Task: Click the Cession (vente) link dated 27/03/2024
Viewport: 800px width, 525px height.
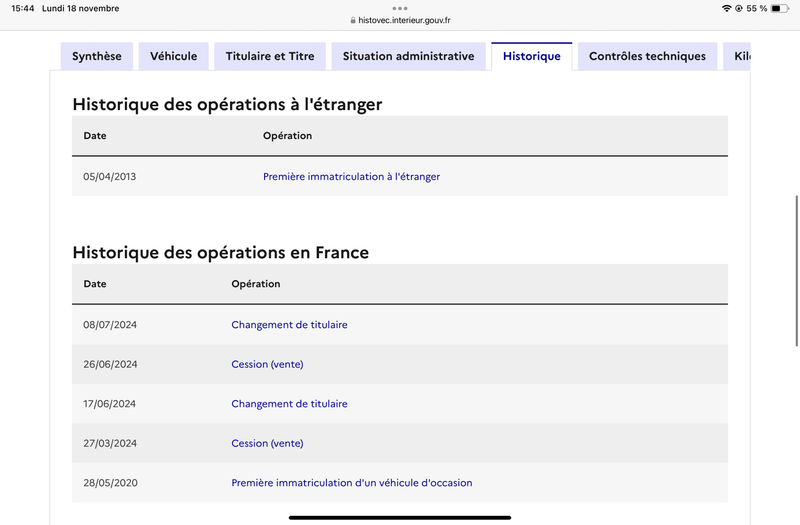Action: (267, 443)
